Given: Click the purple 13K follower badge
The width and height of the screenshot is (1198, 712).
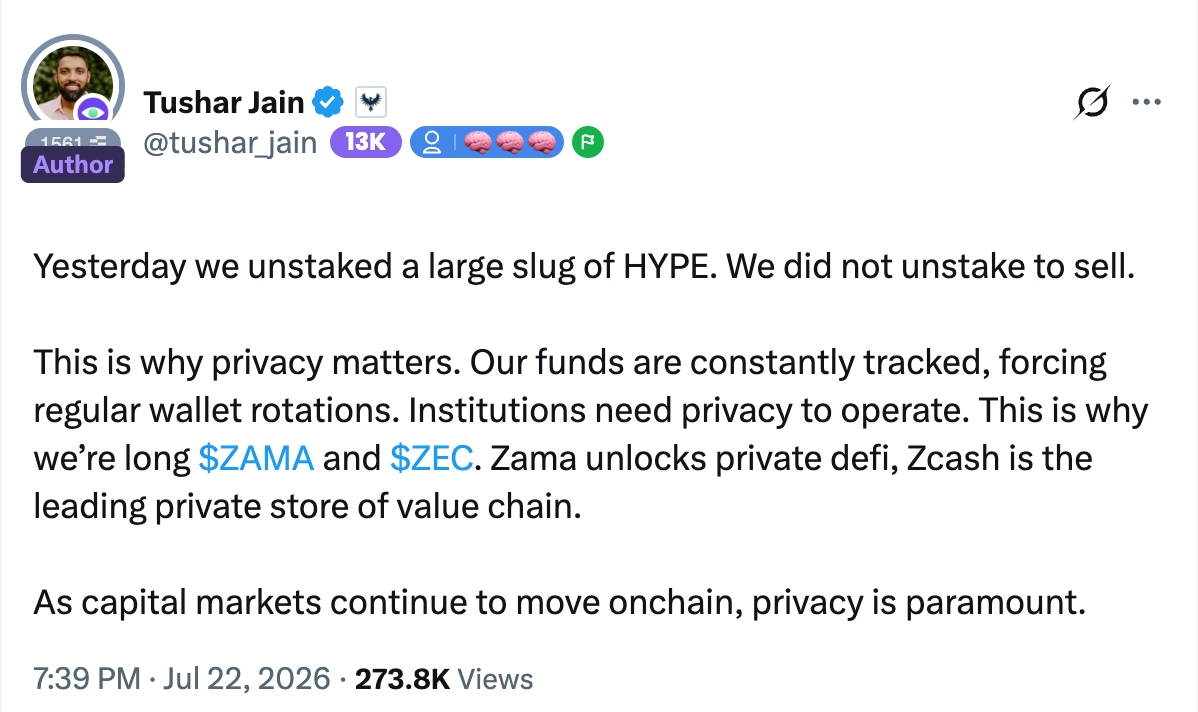Looking at the screenshot, I should [365, 142].
